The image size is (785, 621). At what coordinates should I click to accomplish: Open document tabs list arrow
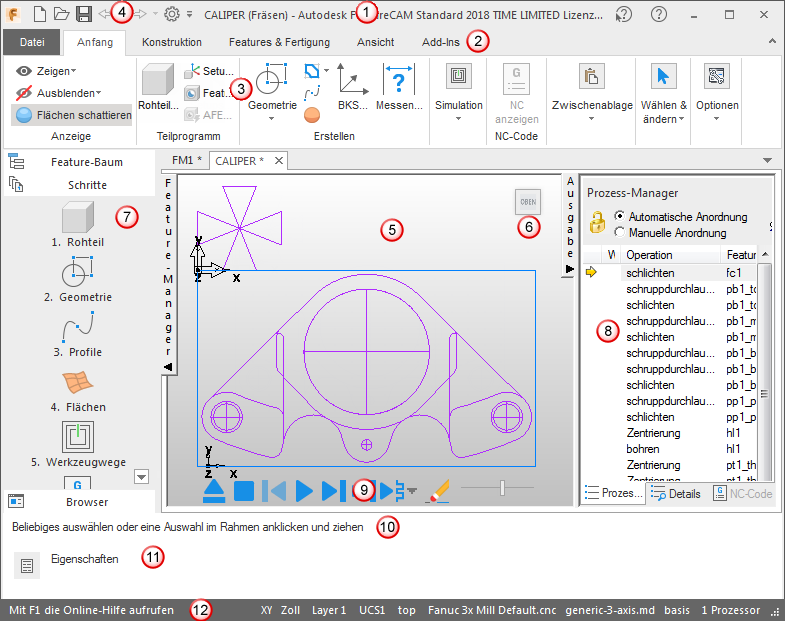(767, 160)
